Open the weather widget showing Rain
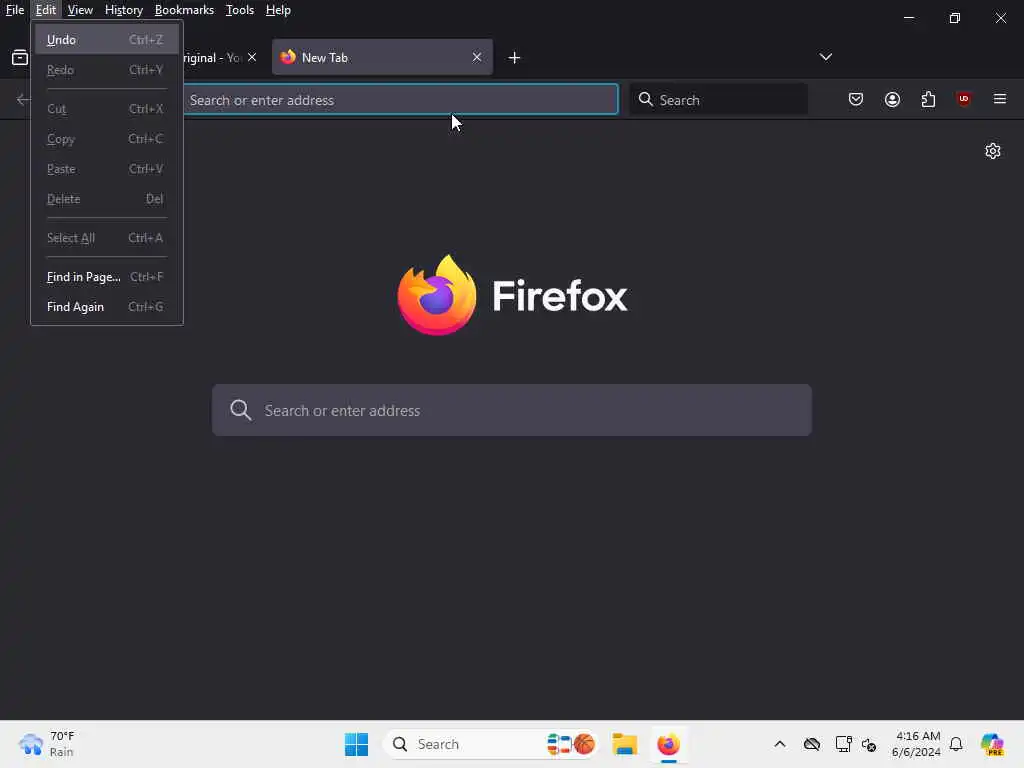Image resolution: width=1024 pixels, height=768 pixels. [47, 744]
